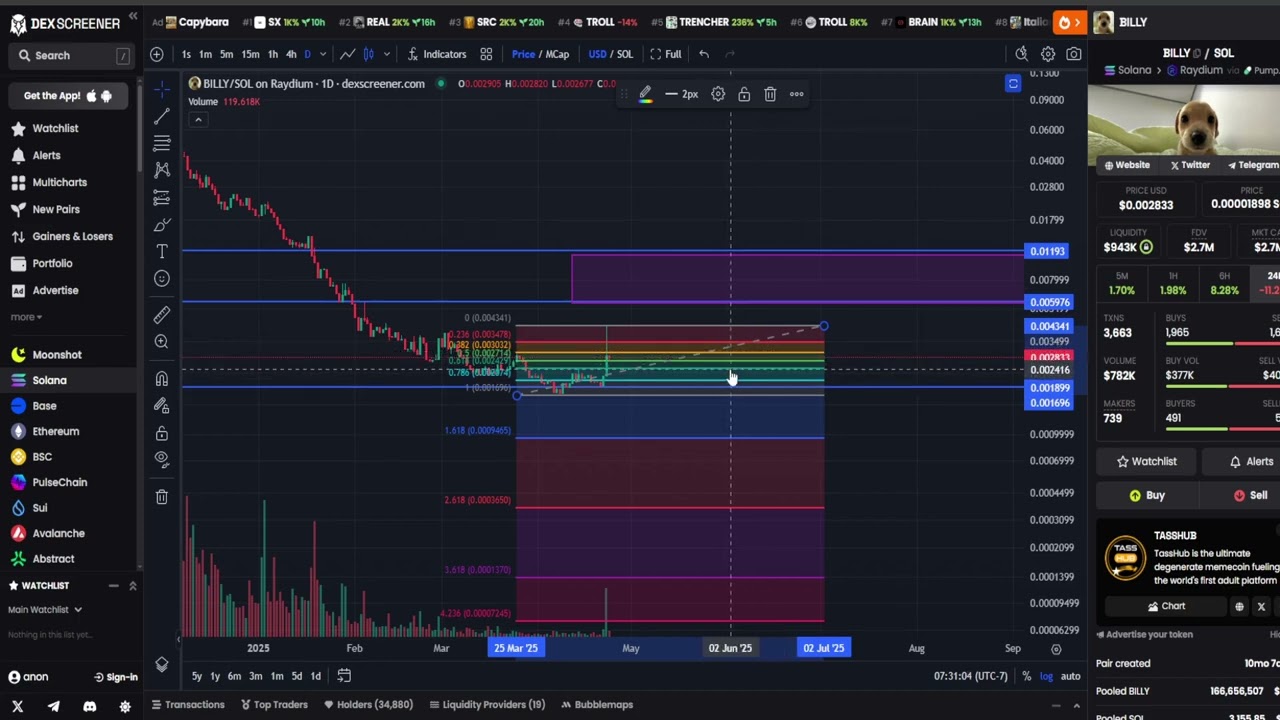Viewport: 1280px width, 720px height.
Task: Take chart snapshot with camera icon
Action: point(1074,54)
